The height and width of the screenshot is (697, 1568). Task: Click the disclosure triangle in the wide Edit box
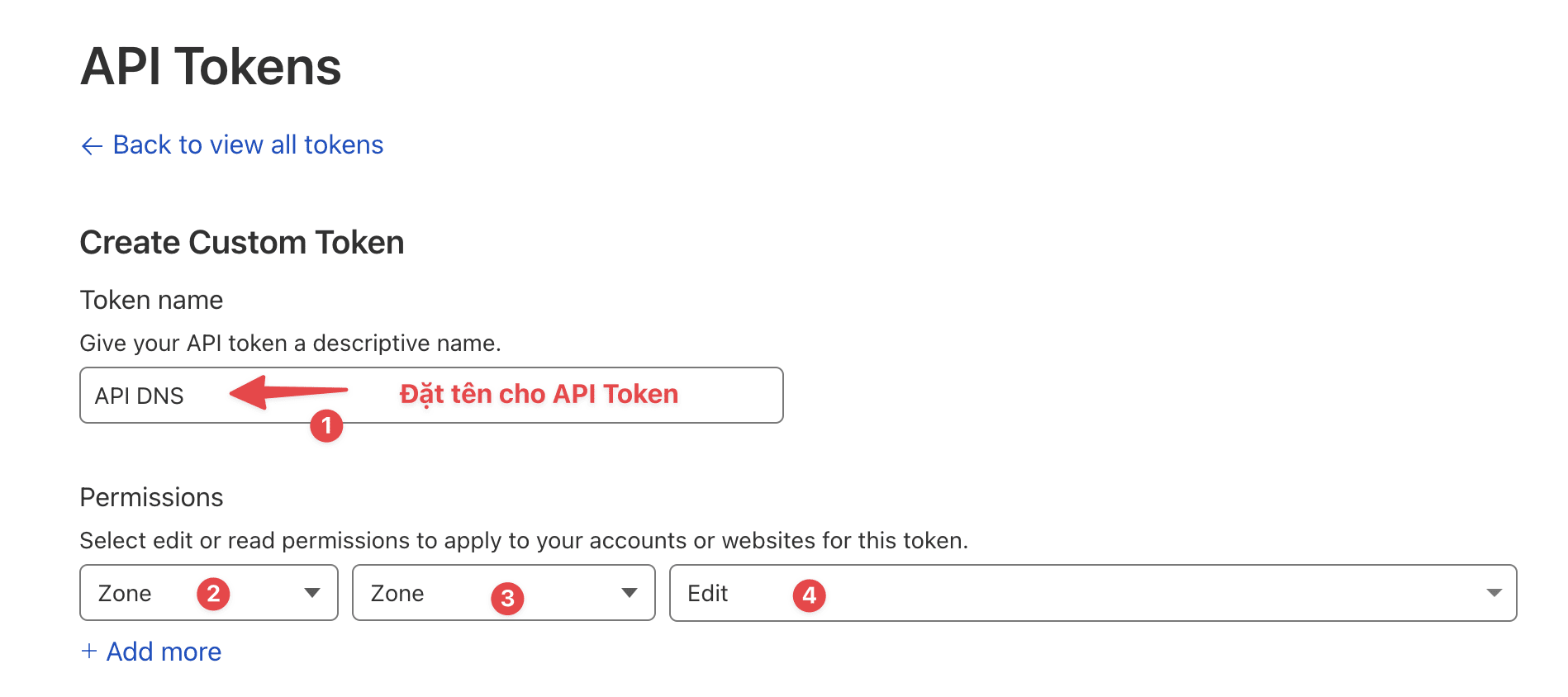1494,592
